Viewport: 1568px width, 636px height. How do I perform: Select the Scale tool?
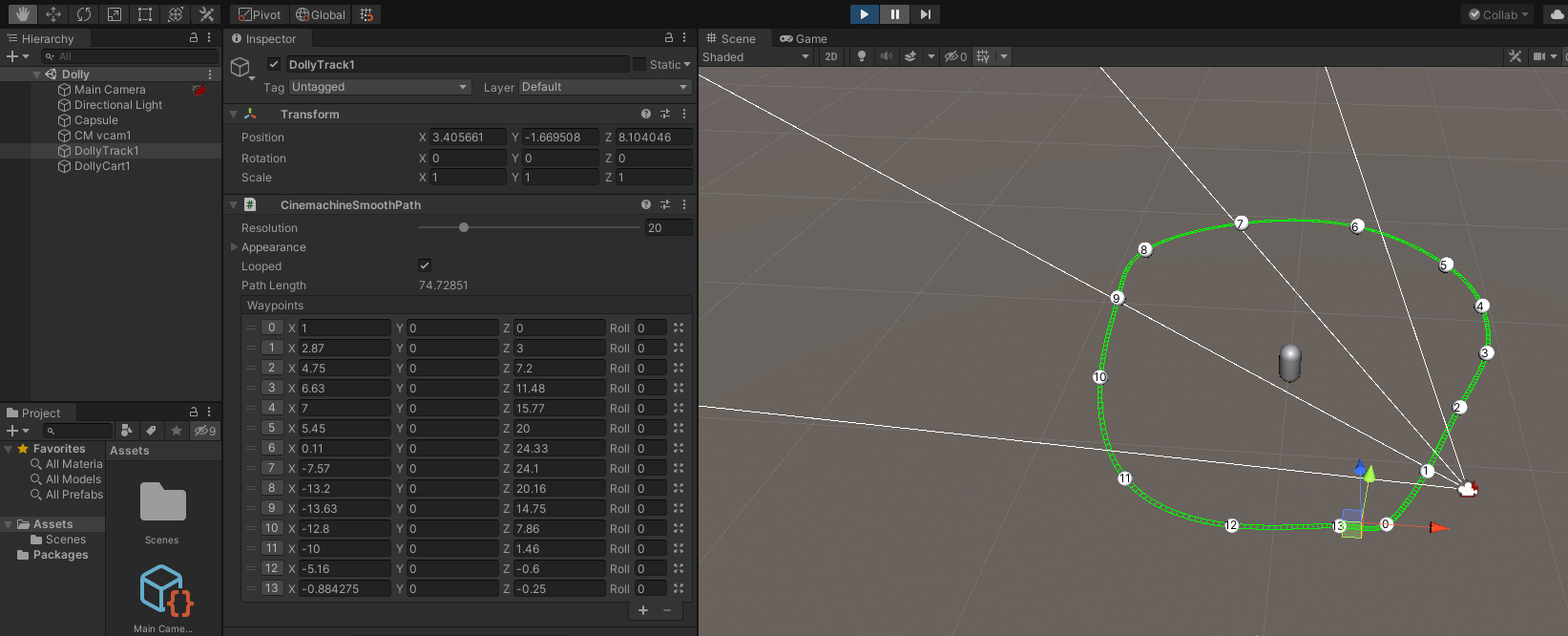click(115, 14)
